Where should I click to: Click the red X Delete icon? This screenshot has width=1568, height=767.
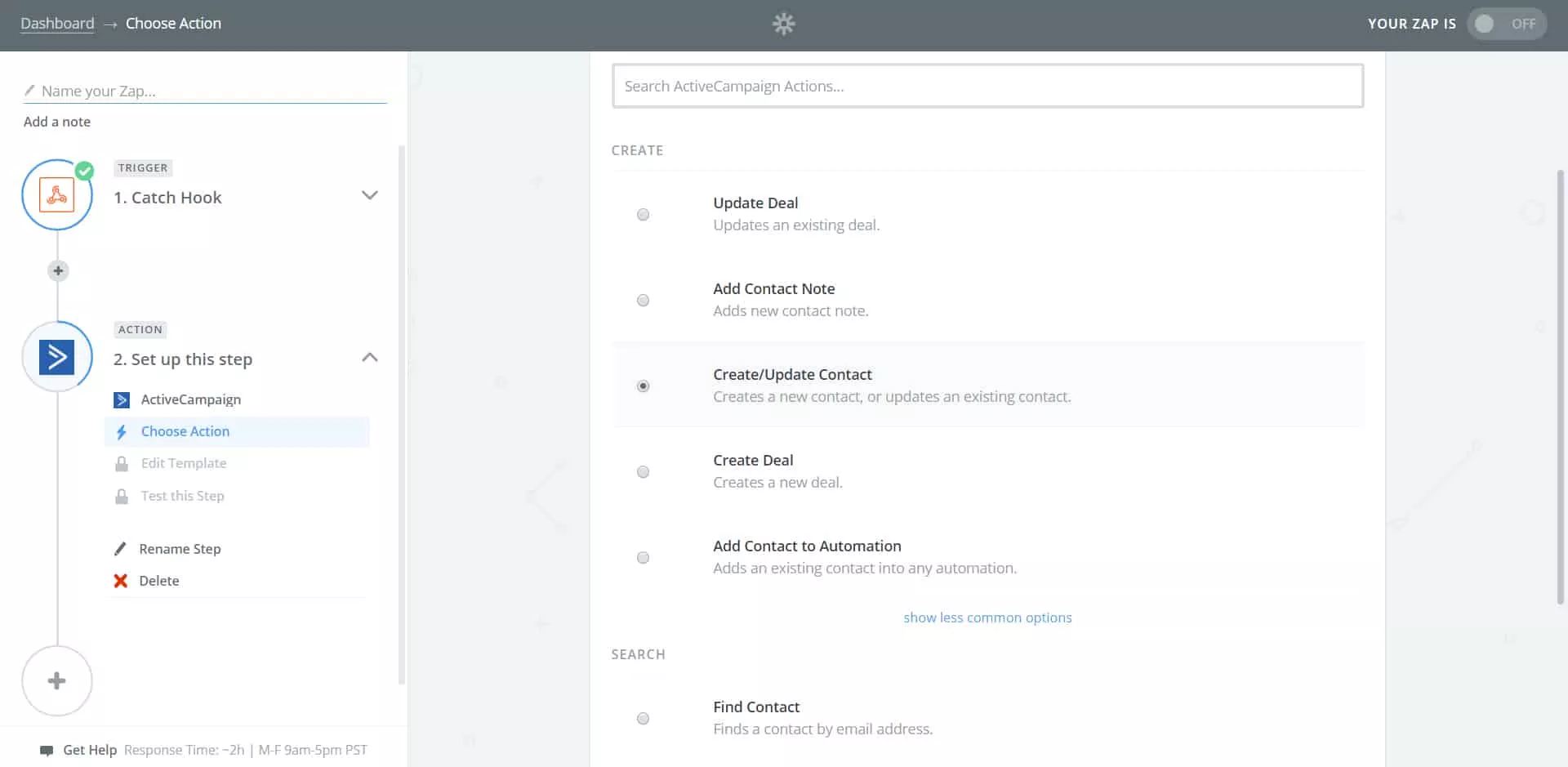click(x=121, y=581)
